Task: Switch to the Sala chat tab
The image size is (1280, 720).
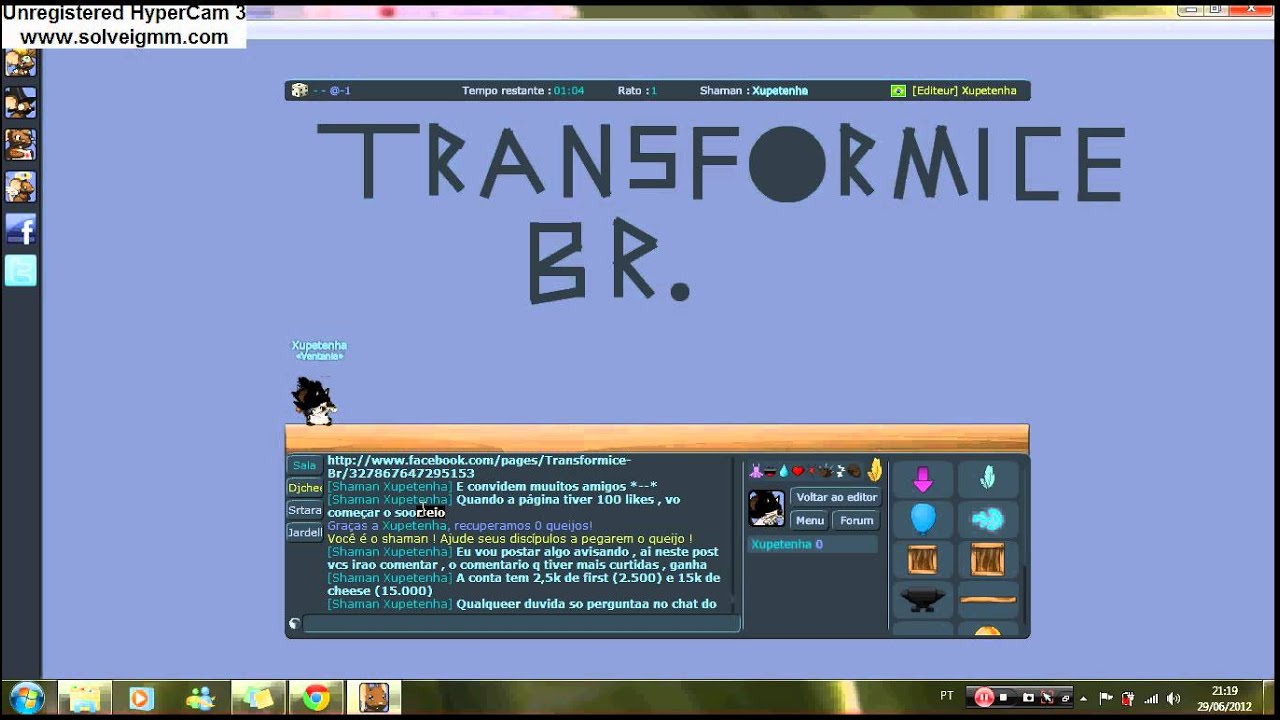Action: (305, 465)
